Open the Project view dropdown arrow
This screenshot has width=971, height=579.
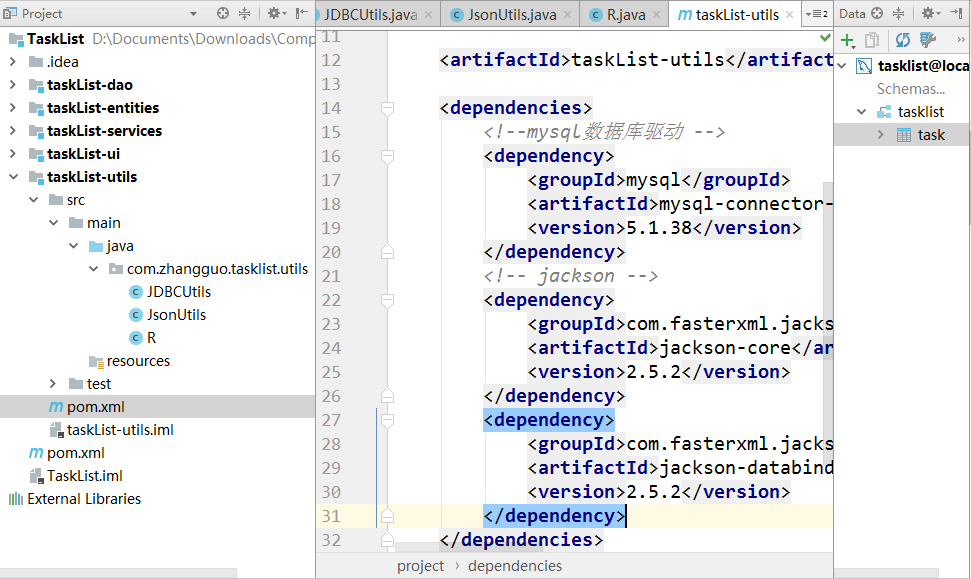193,14
